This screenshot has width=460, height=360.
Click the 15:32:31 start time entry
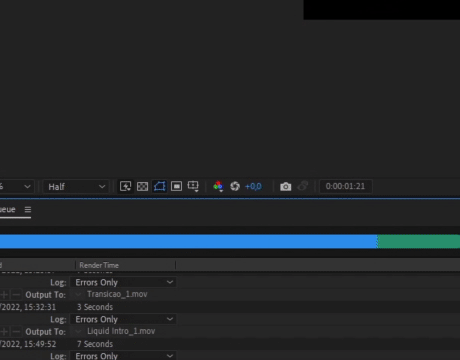pyautogui.click(x=39, y=307)
